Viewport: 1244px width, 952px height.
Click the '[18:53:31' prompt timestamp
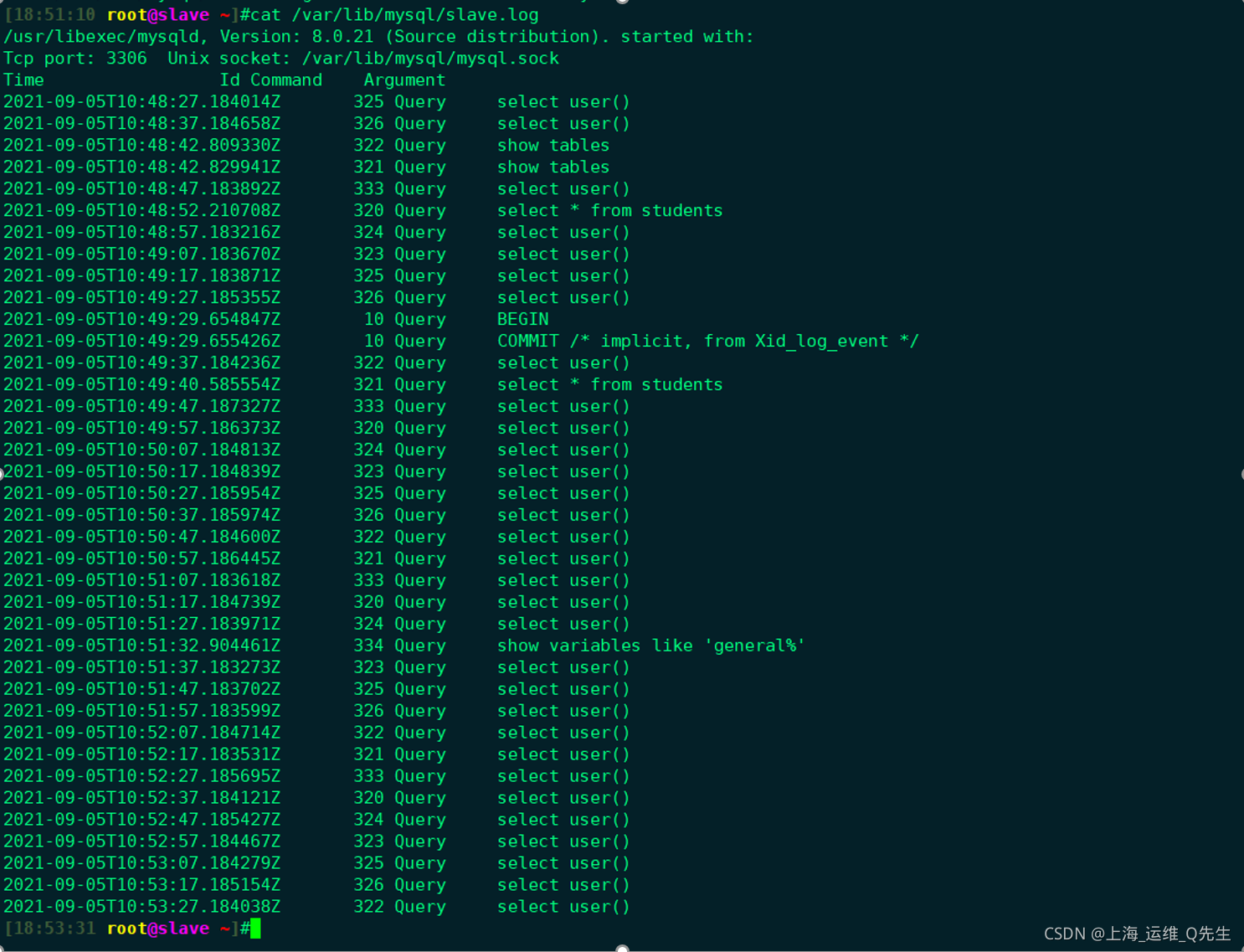(x=49, y=929)
